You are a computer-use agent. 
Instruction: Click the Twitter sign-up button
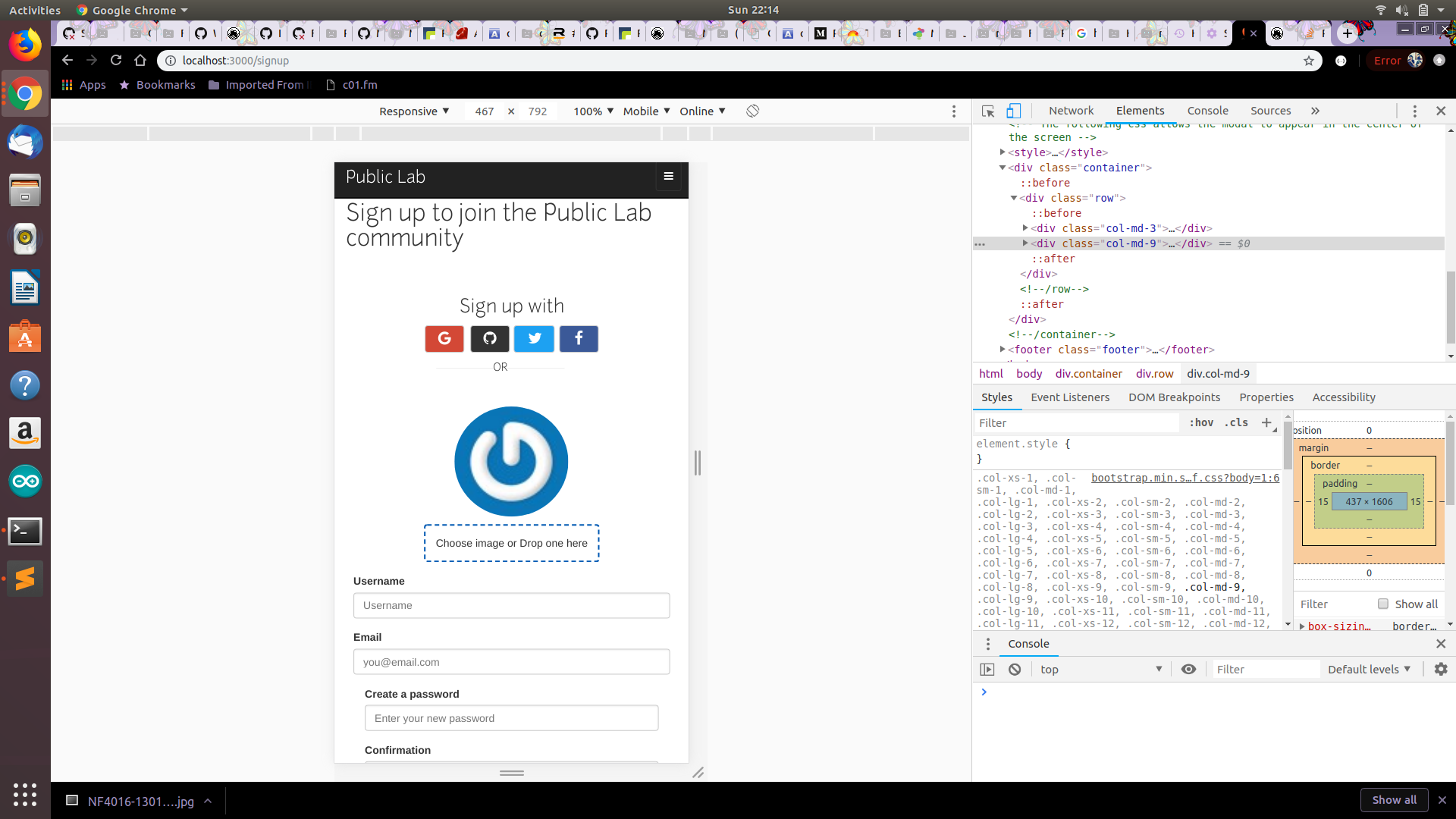[x=535, y=339]
